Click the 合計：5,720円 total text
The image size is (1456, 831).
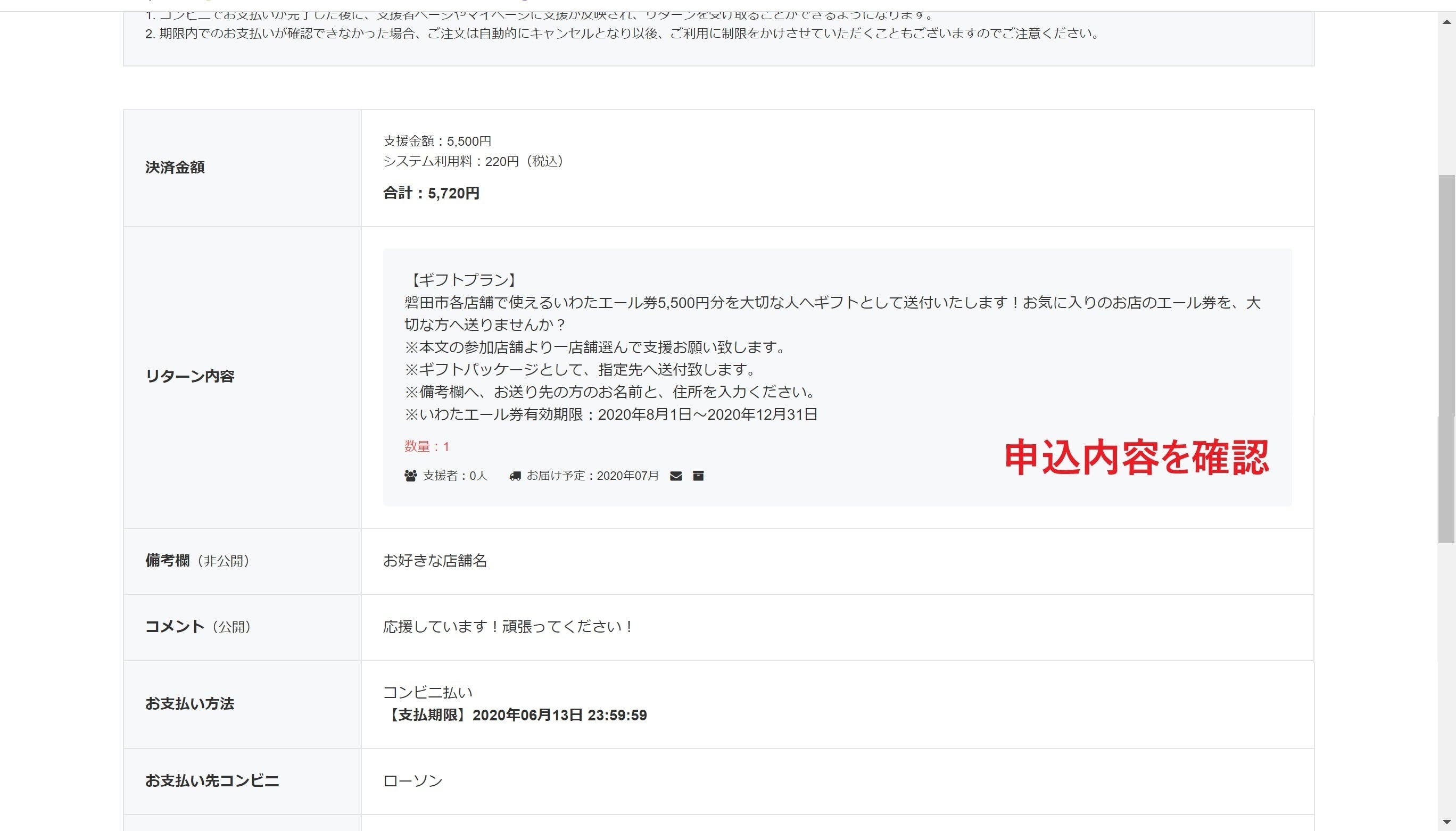click(x=431, y=194)
